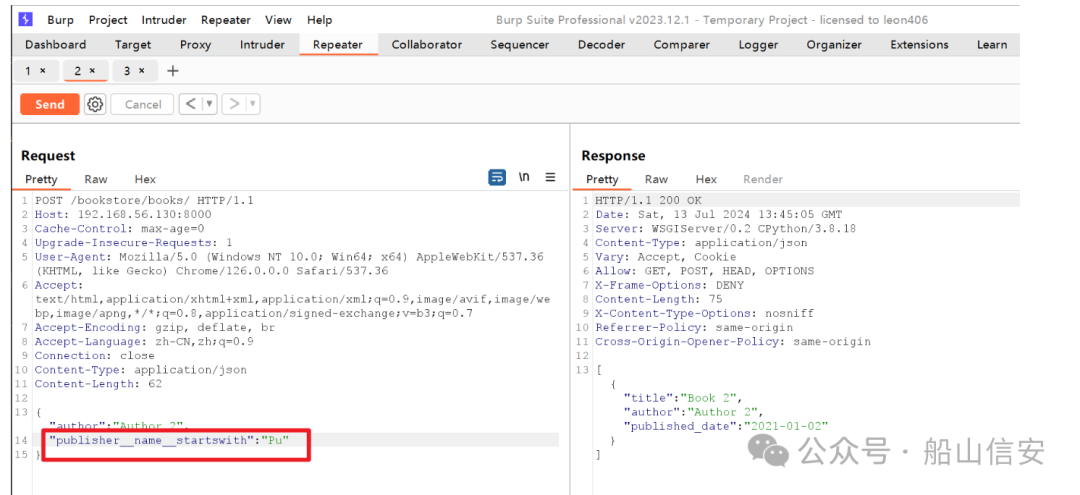Switch to the Logger tab
This screenshot has height=495, width=1080.
tap(758, 45)
